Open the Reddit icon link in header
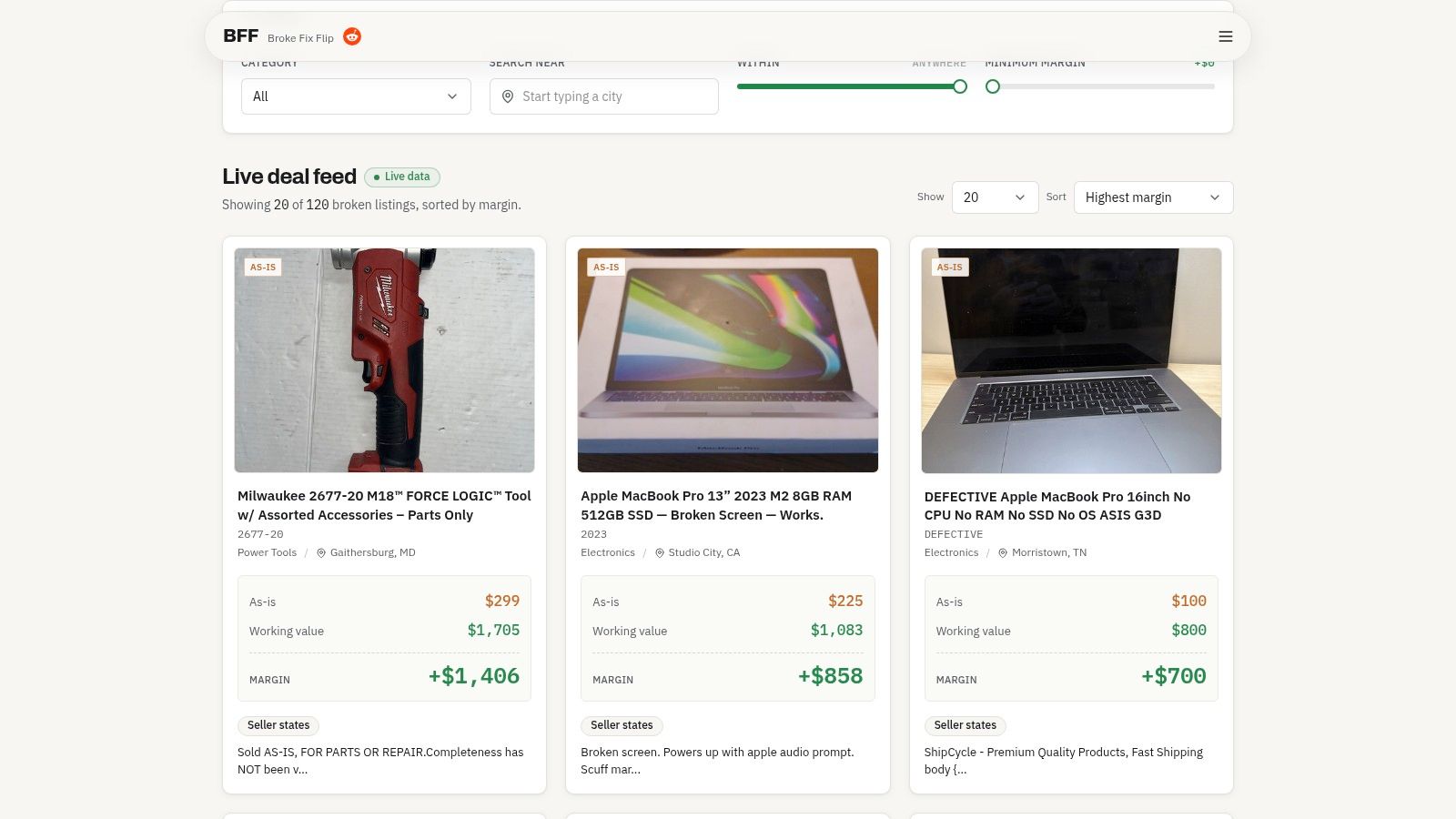 coord(352,36)
